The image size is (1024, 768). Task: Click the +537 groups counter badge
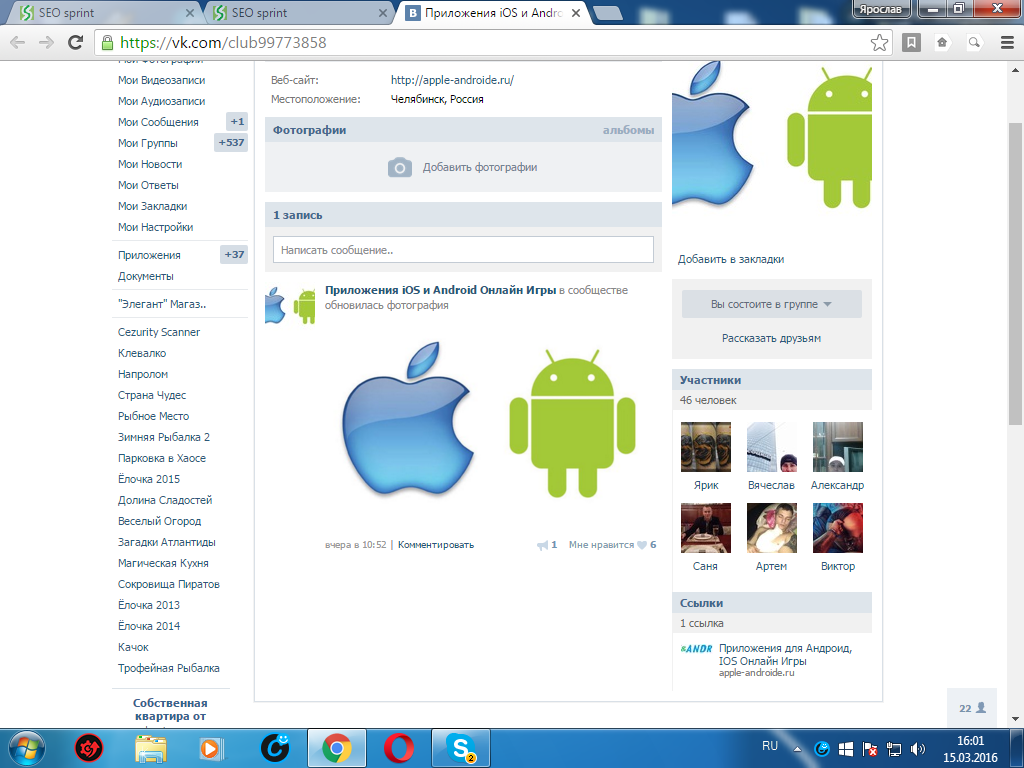(x=231, y=142)
